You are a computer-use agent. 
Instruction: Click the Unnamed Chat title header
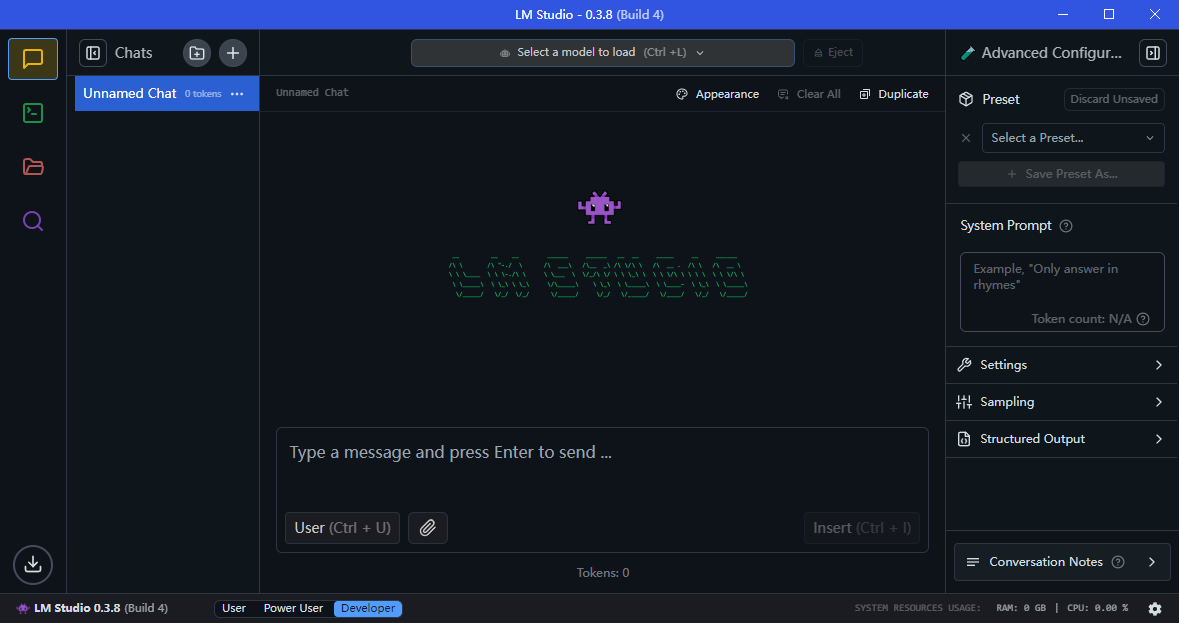(x=312, y=92)
